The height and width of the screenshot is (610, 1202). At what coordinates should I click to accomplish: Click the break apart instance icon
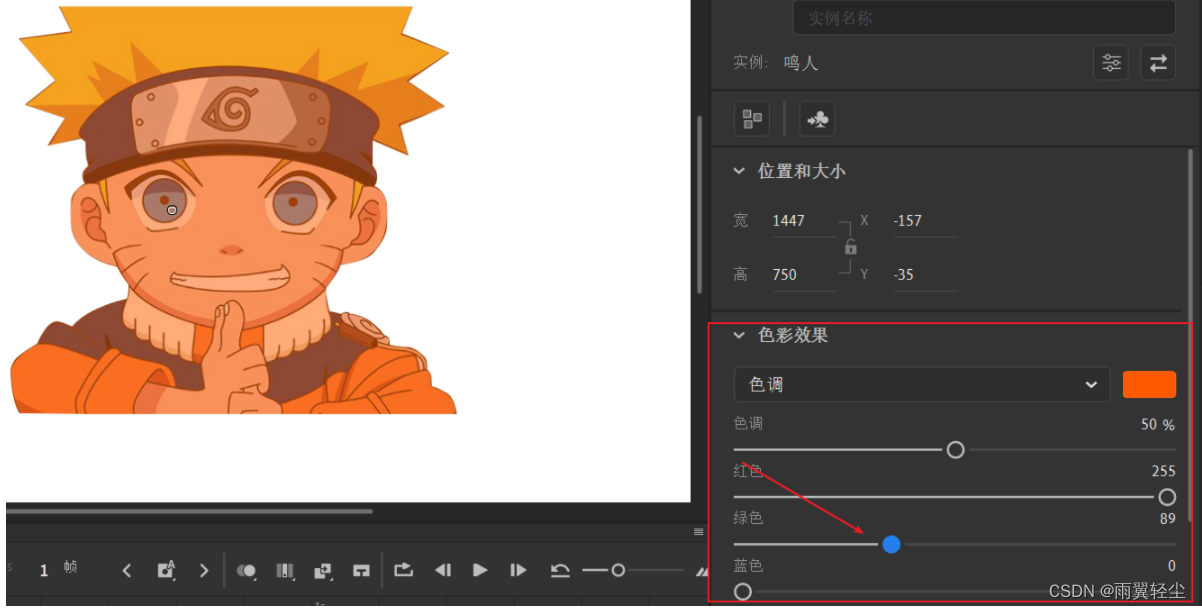[x=752, y=119]
